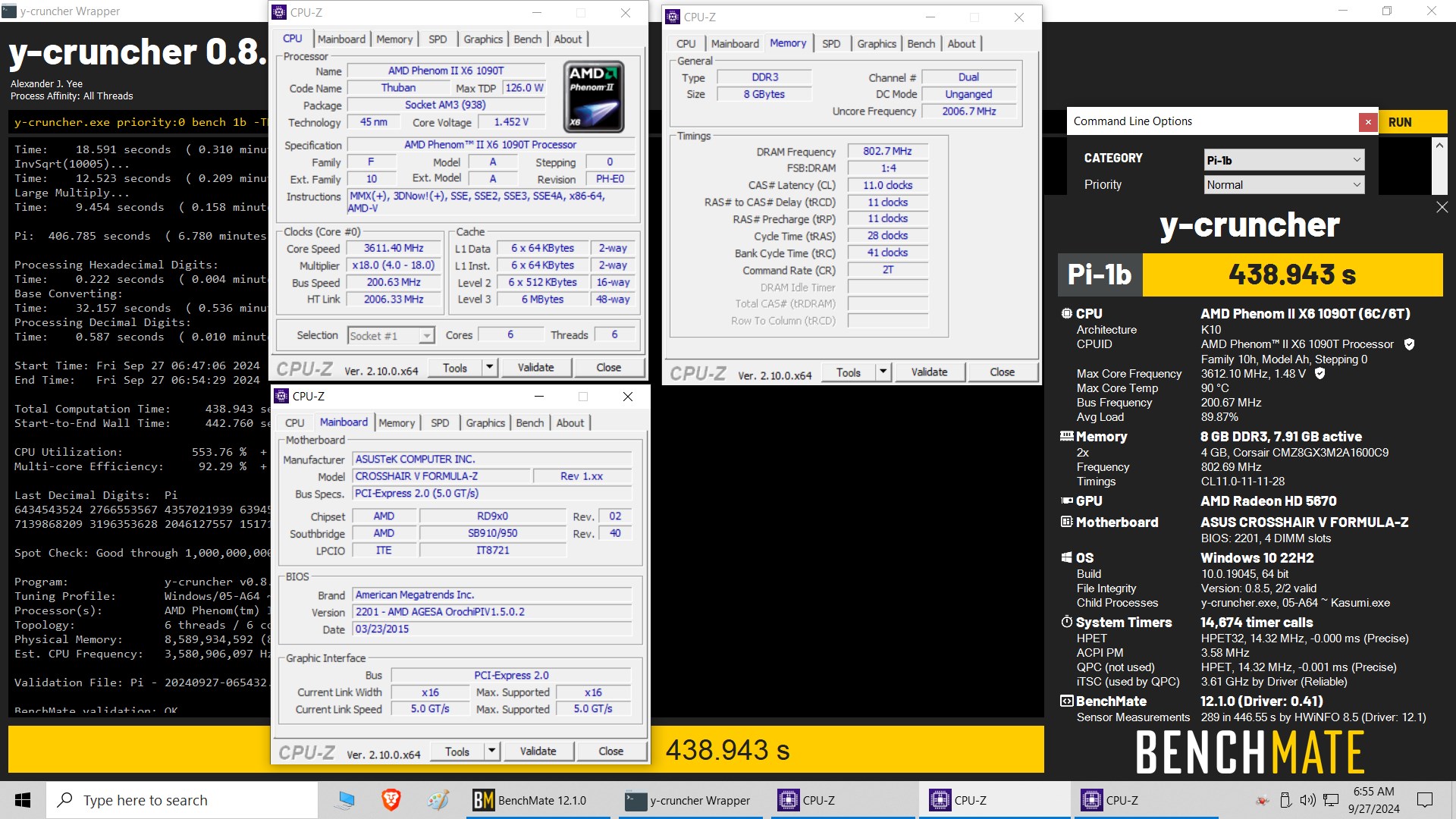Click Close button in the Memory tab window
The image size is (1456, 819).
click(x=1002, y=372)
